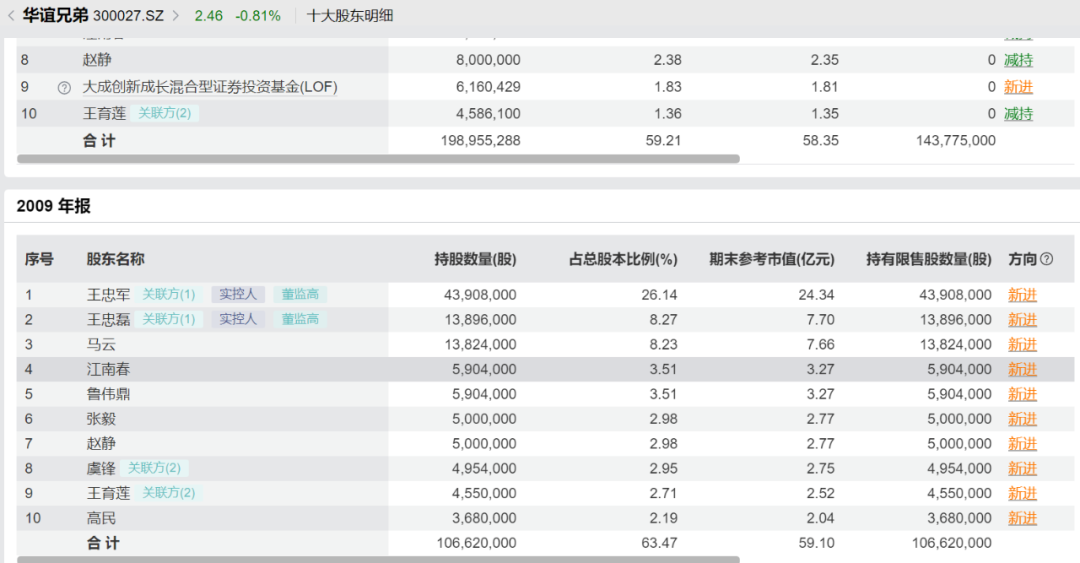The width and height of the screenshot is (1080, 563).
Task: Click the forward chevron after 300027.SZ
Action: pyautogui.click(x=177, y=16)
